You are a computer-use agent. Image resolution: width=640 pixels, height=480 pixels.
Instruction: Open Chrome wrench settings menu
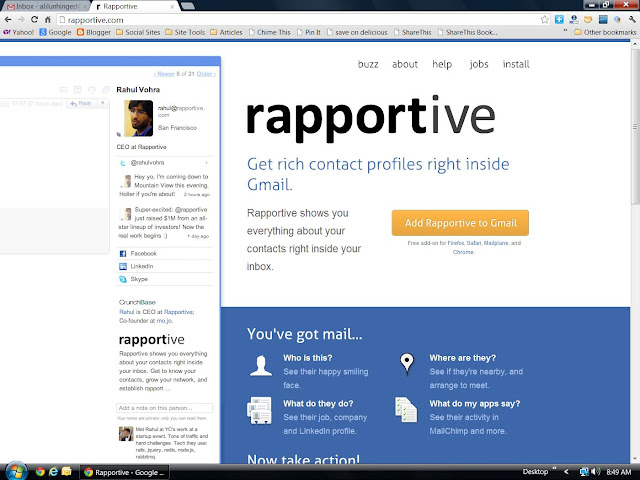(x=632, y=20)
